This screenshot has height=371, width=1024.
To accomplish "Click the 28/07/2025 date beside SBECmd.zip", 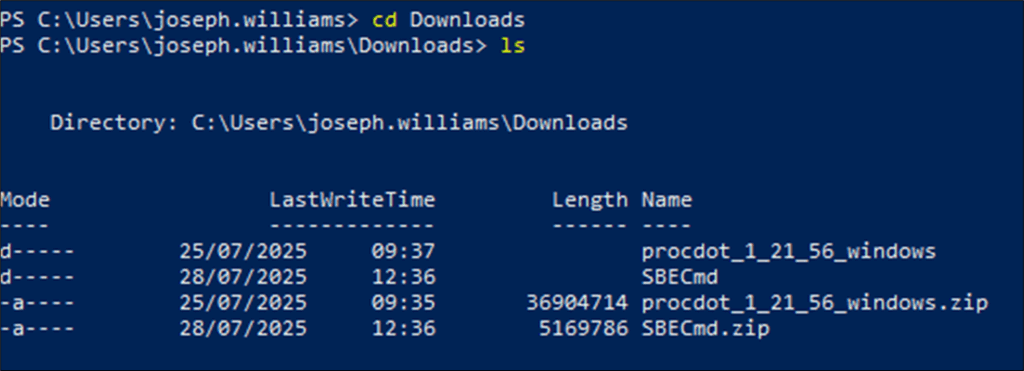I will click(x=243, y=329).
